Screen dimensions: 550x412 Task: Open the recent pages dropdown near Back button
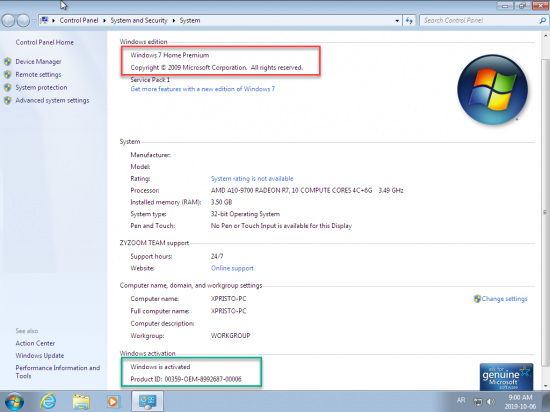click(34, 21)
